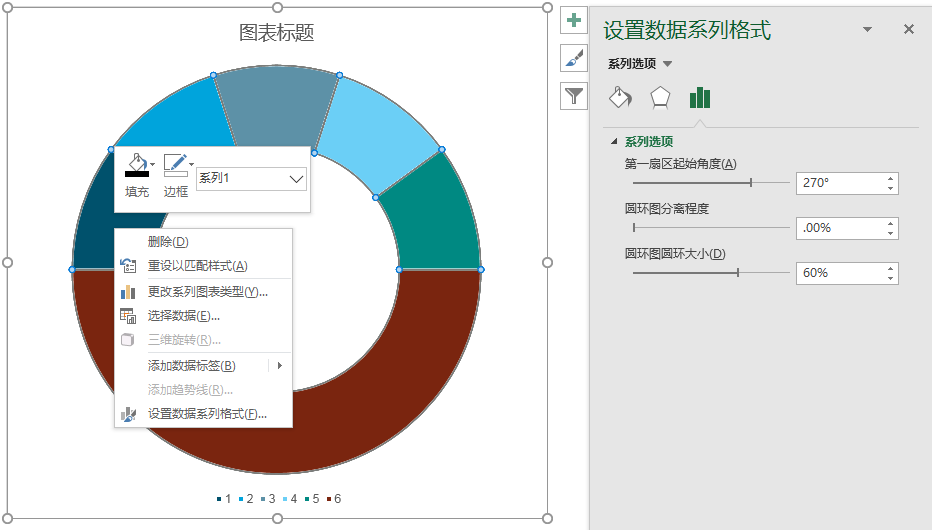The image size is (932, 530).
Task: Decrease the doughnut explosion spinner
Action: (x=890, y=233)
